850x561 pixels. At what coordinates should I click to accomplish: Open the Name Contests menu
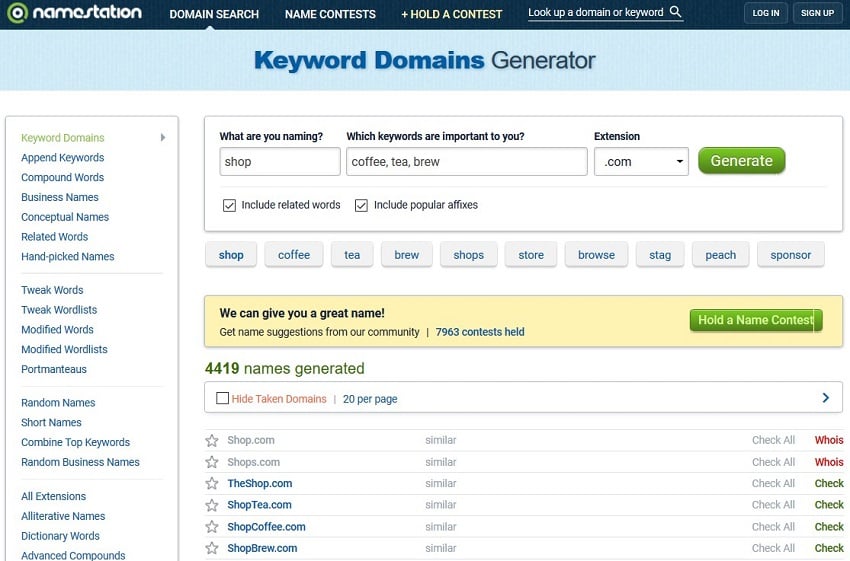click(330, 14)
